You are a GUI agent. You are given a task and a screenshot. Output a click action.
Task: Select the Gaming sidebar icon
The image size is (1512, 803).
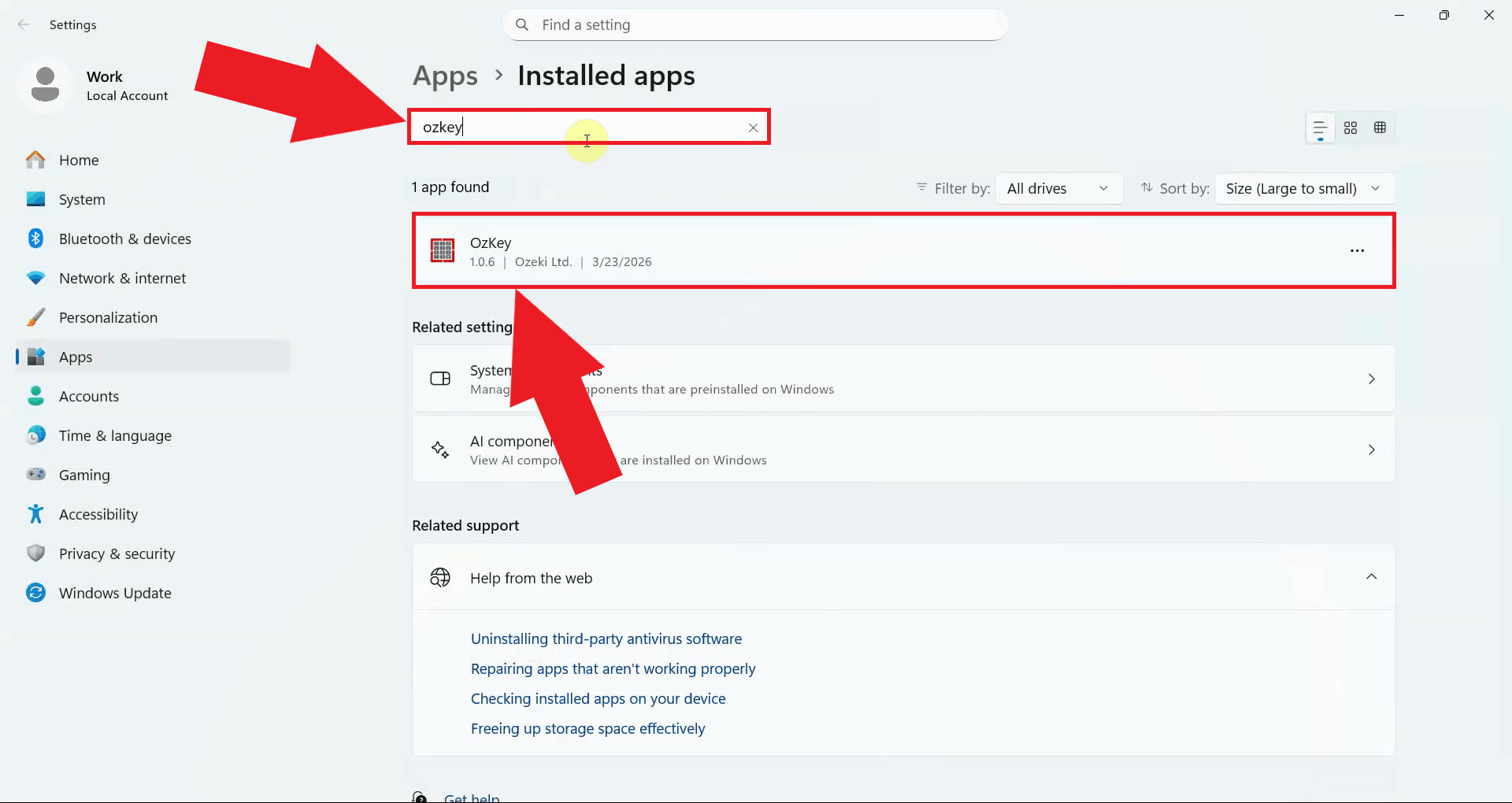click(x=36, y=475)
